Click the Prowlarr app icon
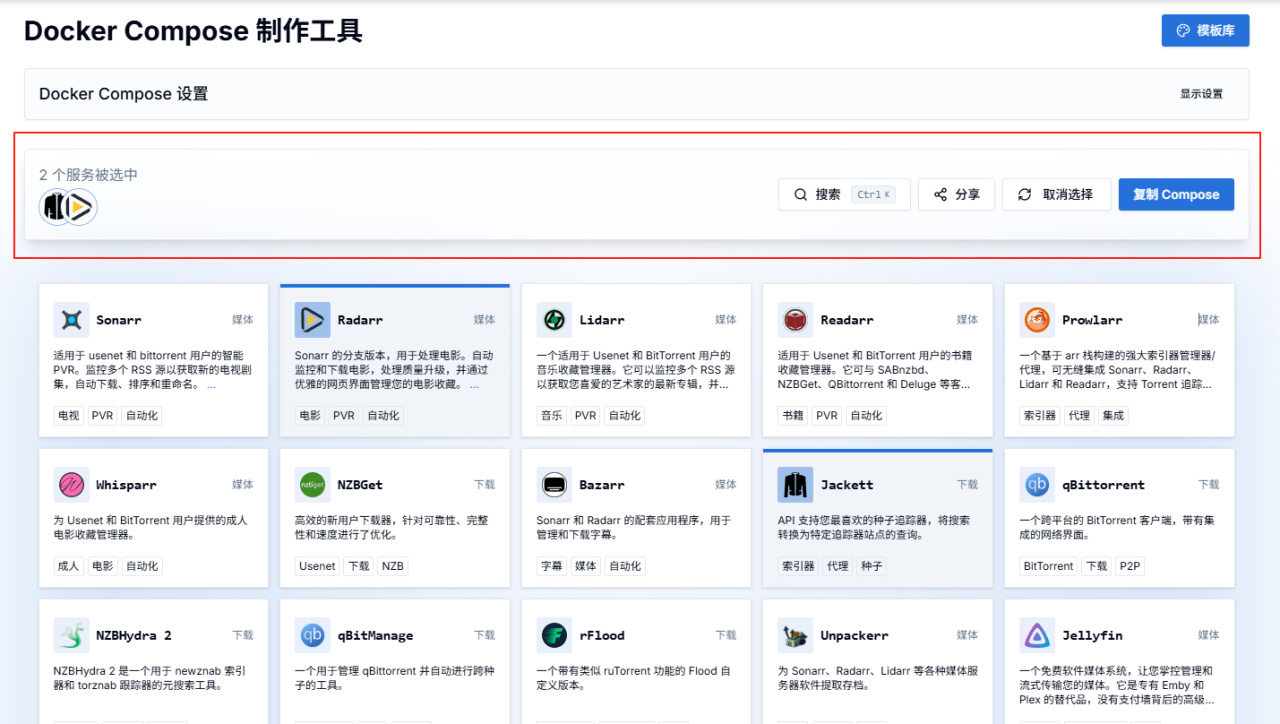This screenshot has width=1280, height=724. pos(1037,320)
